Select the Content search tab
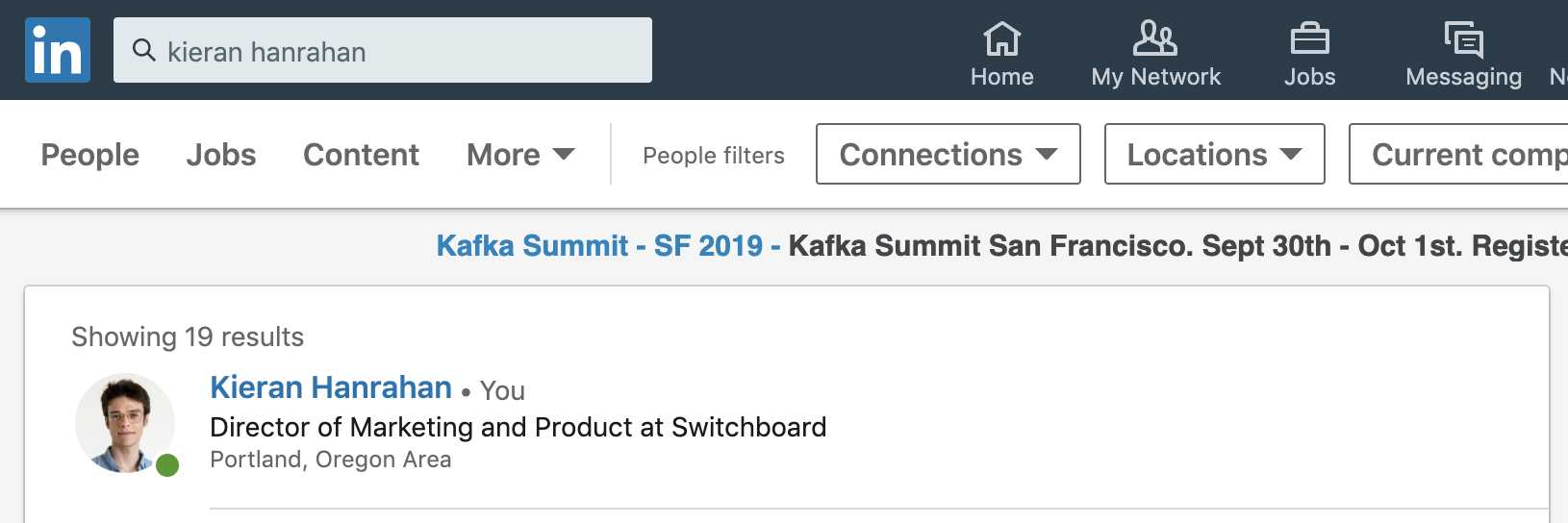Image resolution: width=1568 pixels, height=523 pixels. 361,155
